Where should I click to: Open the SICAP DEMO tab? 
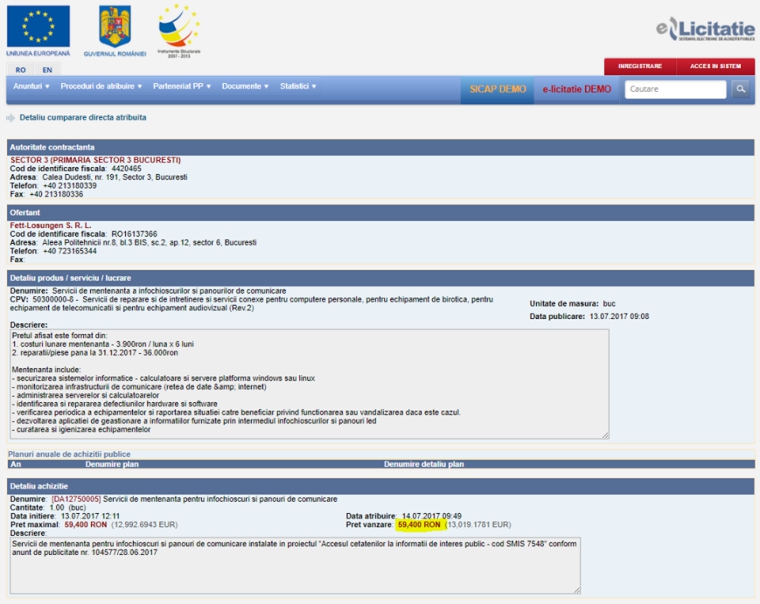pyautogui.click(x=498, y=89)
